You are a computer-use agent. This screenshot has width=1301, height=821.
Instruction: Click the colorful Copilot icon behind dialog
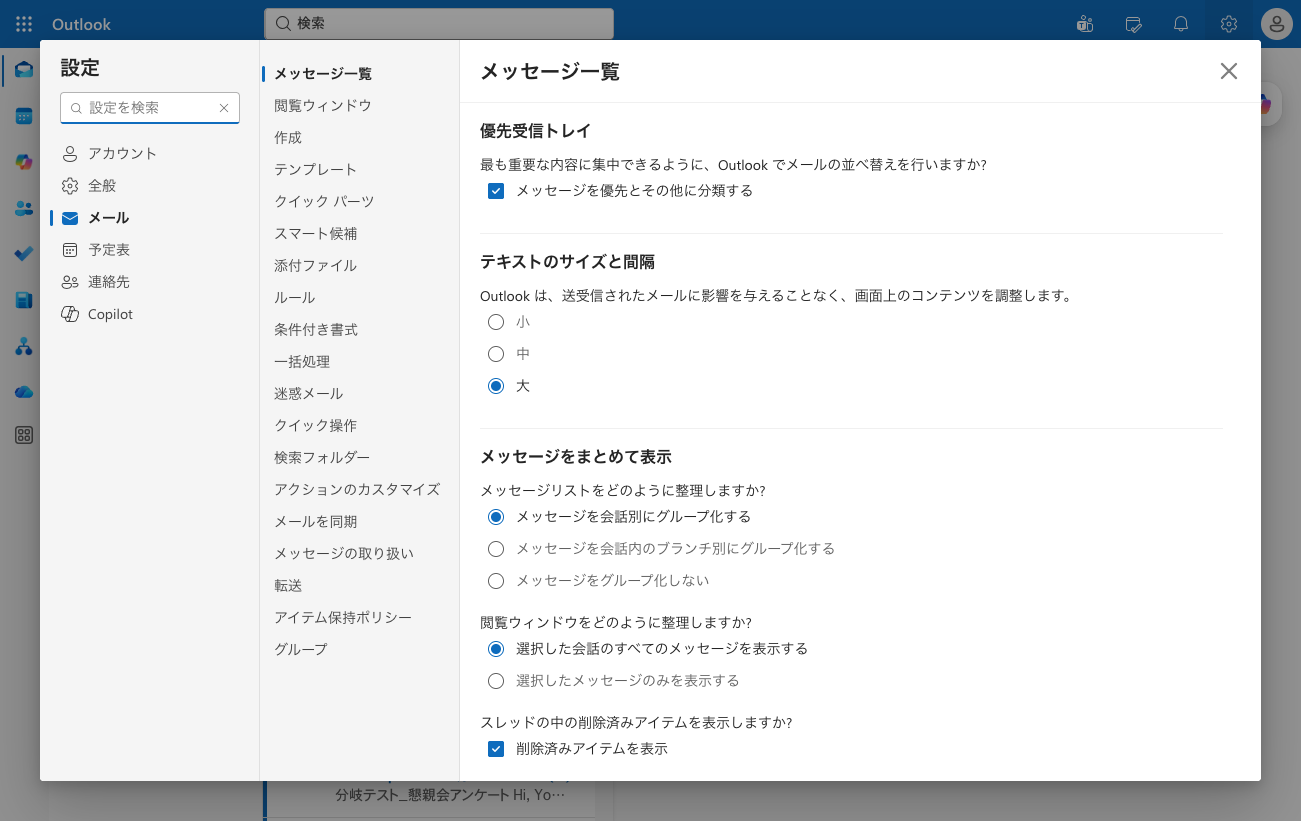(1266, 104)
